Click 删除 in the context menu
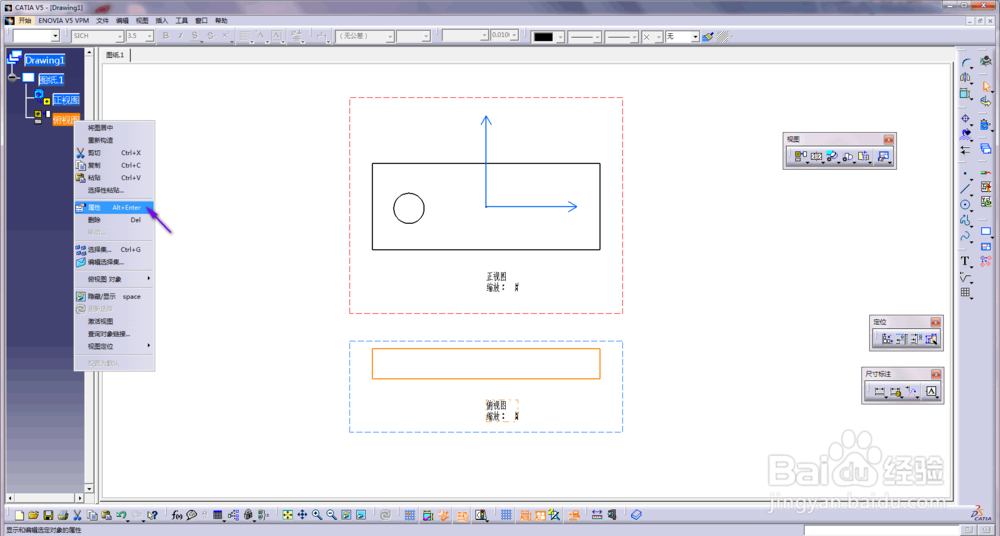1000x536 pixels. [114, 220]
